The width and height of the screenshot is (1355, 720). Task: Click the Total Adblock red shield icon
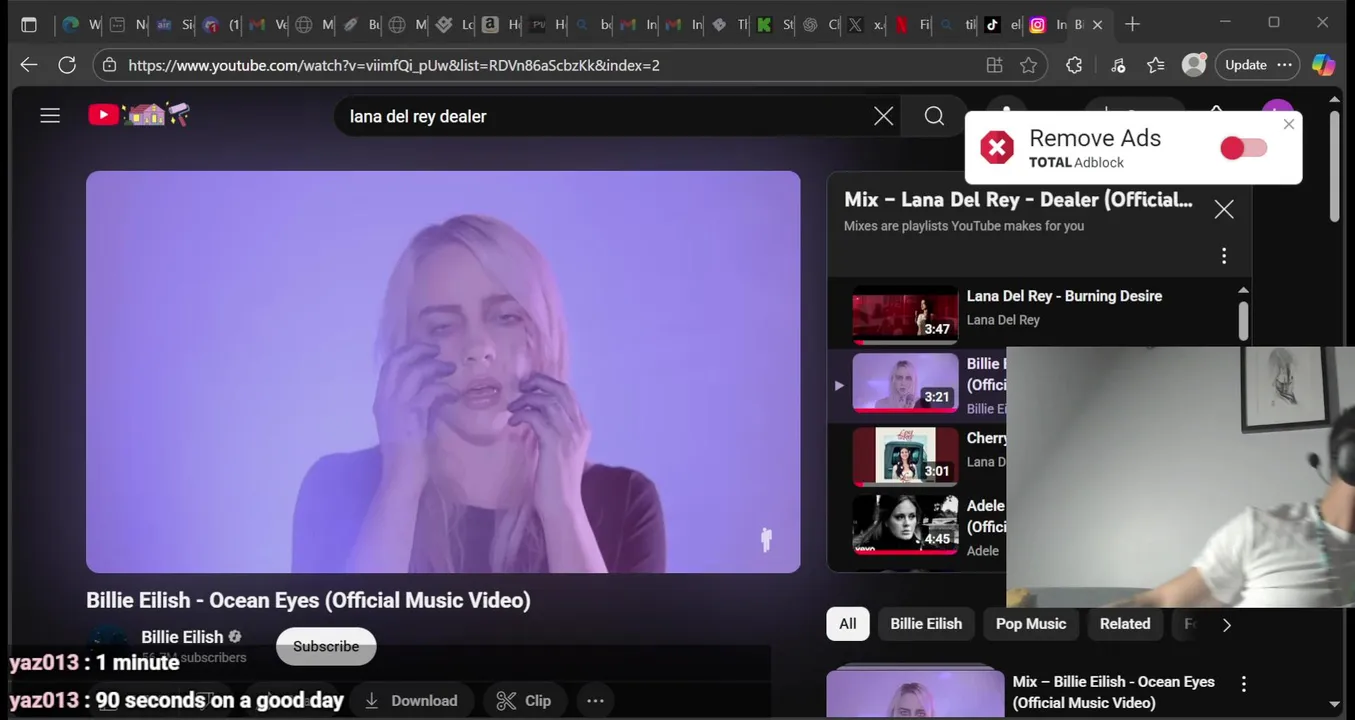point(997,147)
